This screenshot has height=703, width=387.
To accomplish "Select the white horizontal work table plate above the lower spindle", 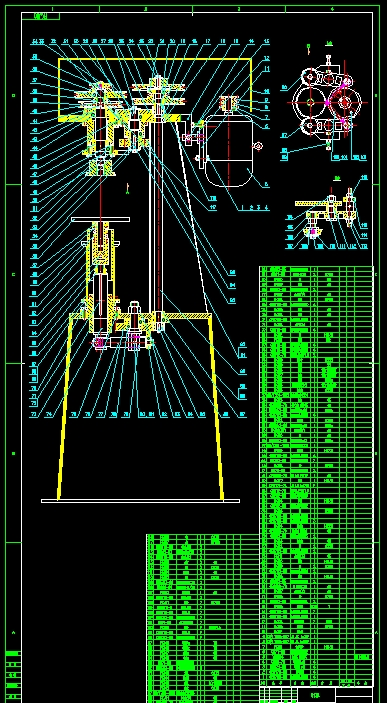I will (100, 220).
